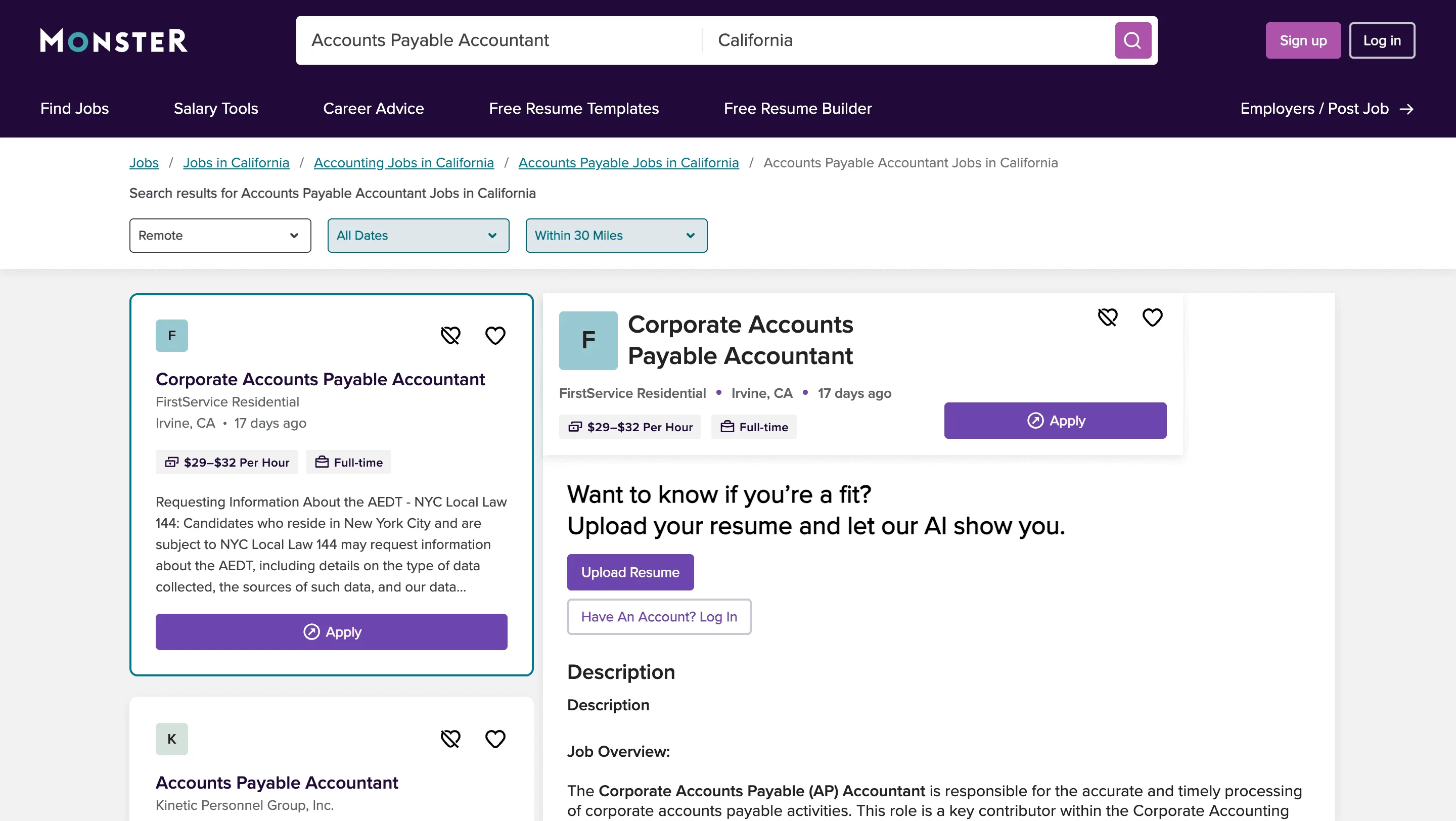Save the Kinetic Personnel job with heart
The height and width of the screenshot is (821, 1456).
tap(495, 739)
